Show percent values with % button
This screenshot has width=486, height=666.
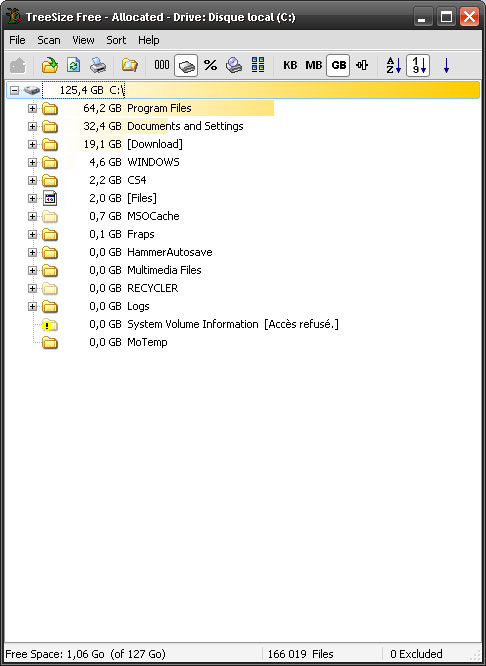(x=210, y=65)
